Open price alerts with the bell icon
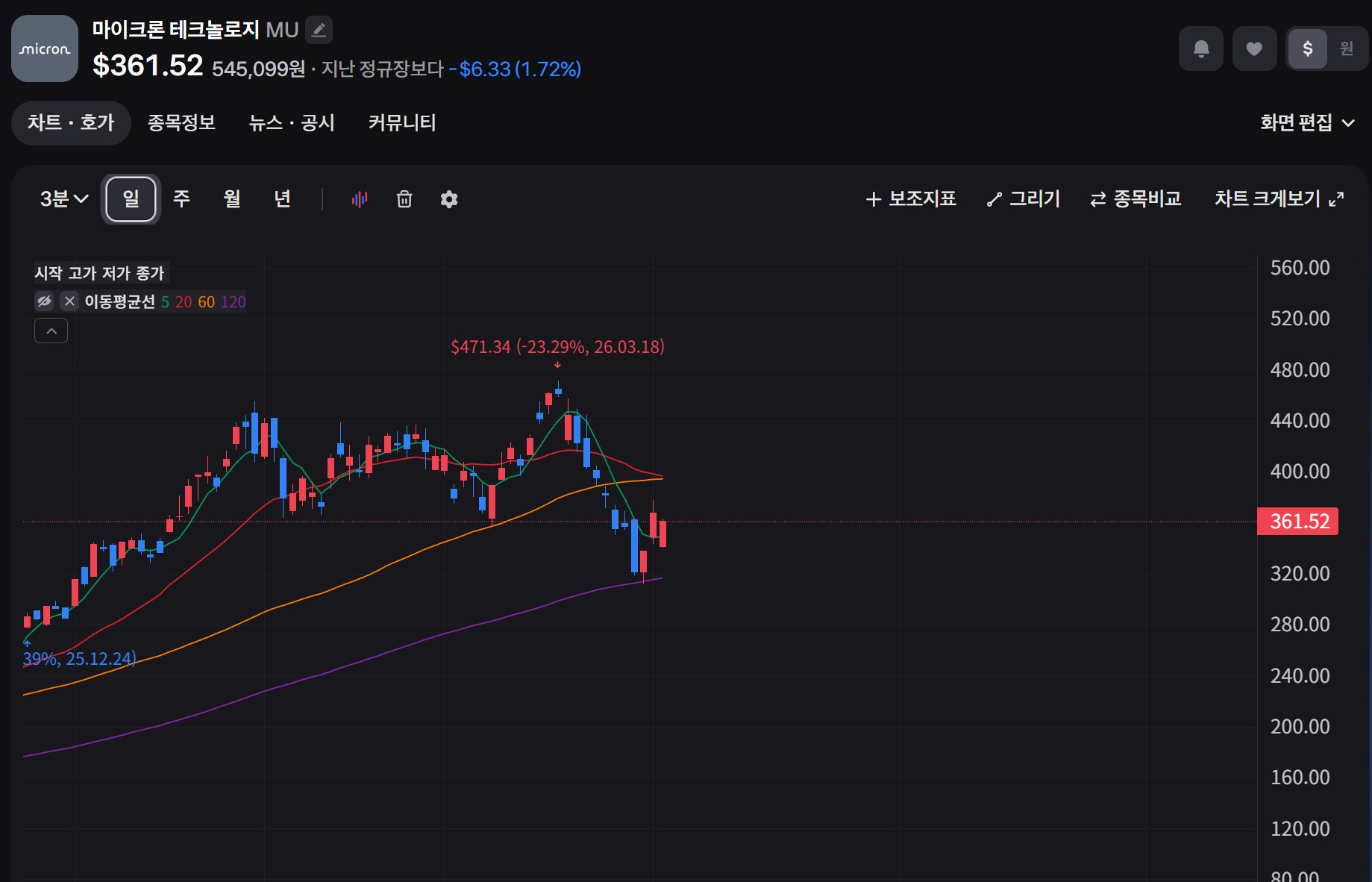This screenshot has height=882, width=1372. pos(1200,49)
